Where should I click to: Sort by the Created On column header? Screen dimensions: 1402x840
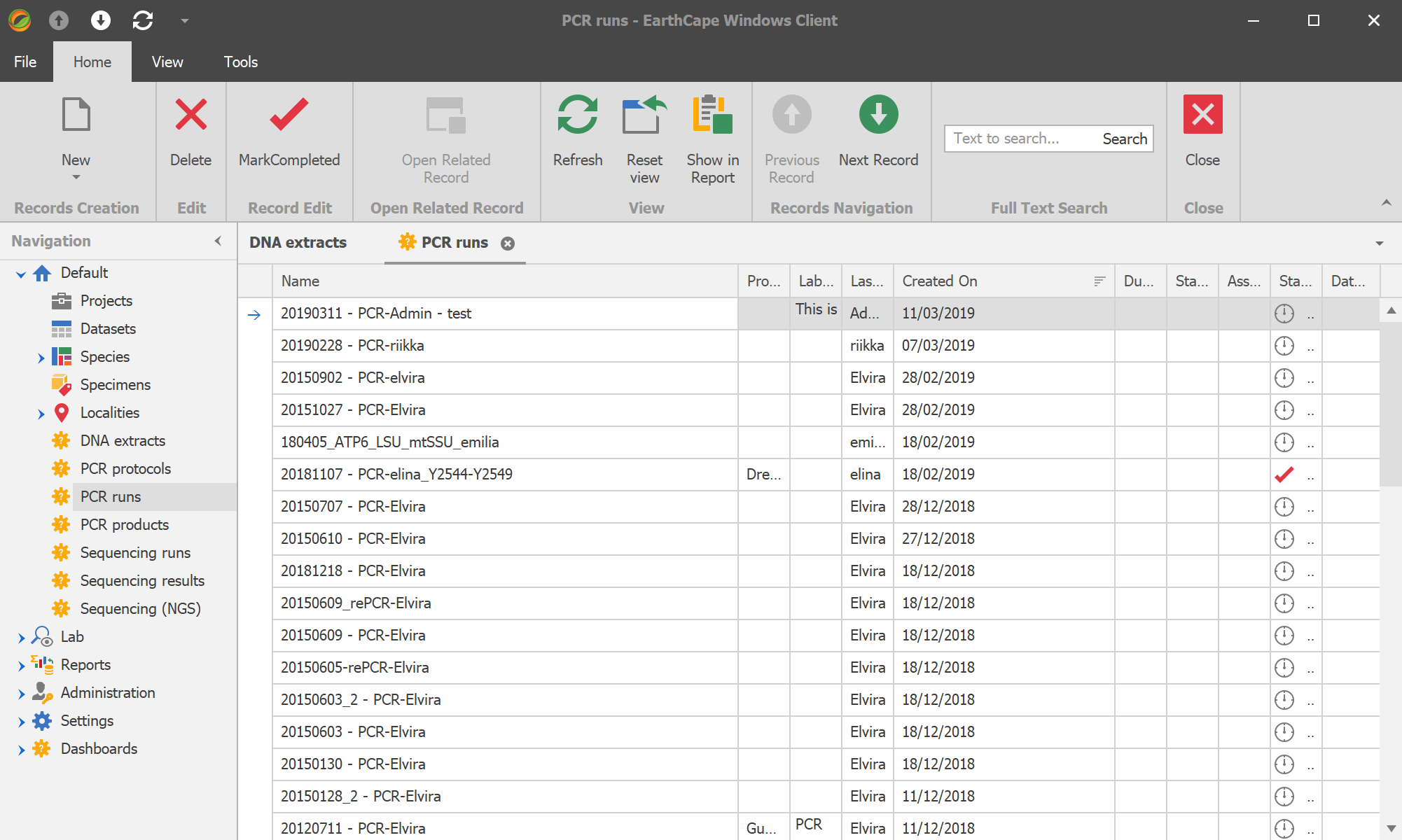pos(1004,281)
